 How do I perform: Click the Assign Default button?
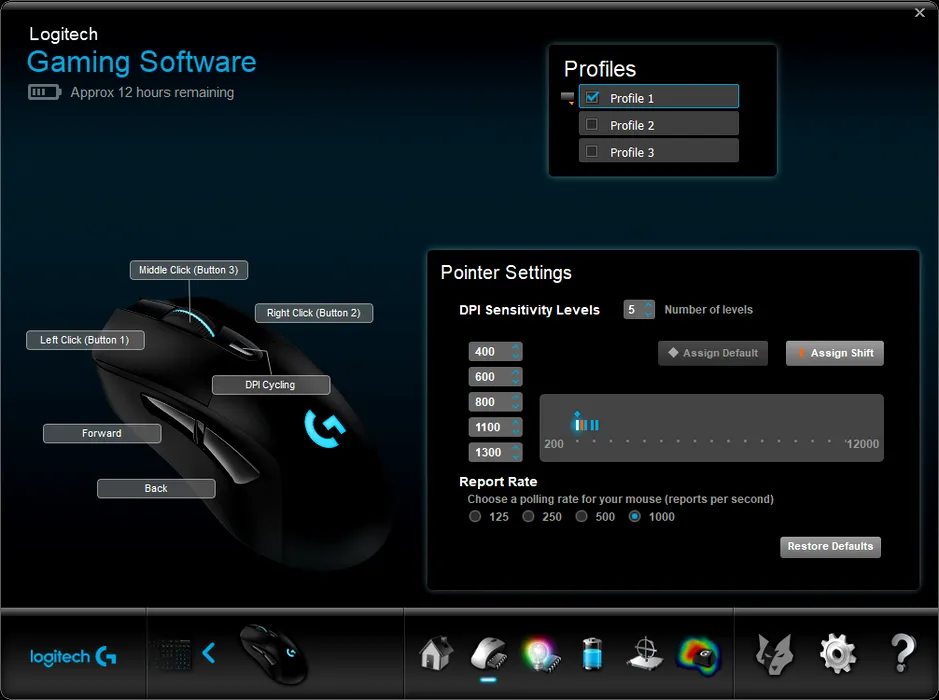click(713, 353)
